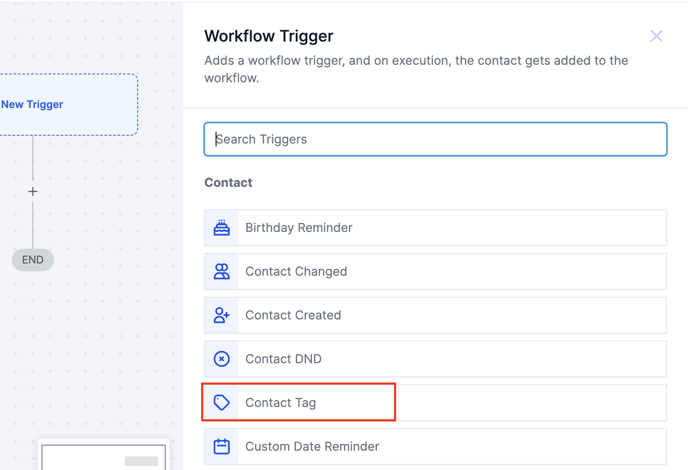Select the Contact DND trigger option
688x470 pixels.
coord(283,359)
